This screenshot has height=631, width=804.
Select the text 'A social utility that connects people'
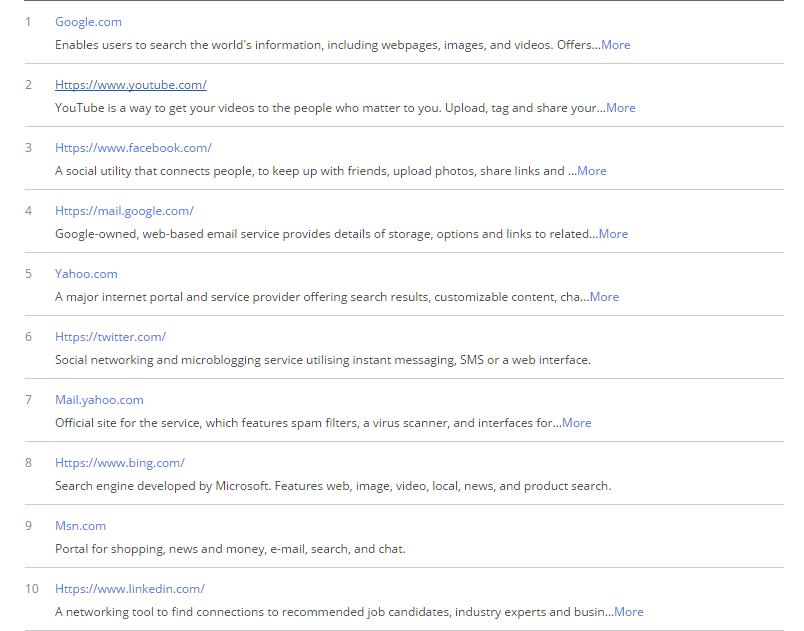point(153,171)
